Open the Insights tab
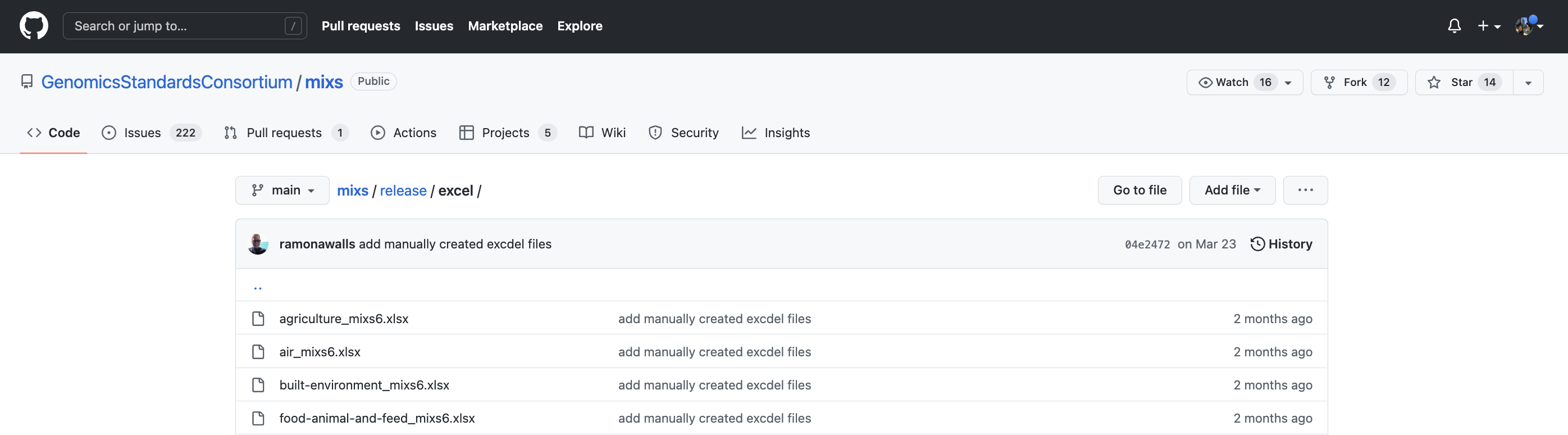The image size is (1568, 435). (776, 133)
